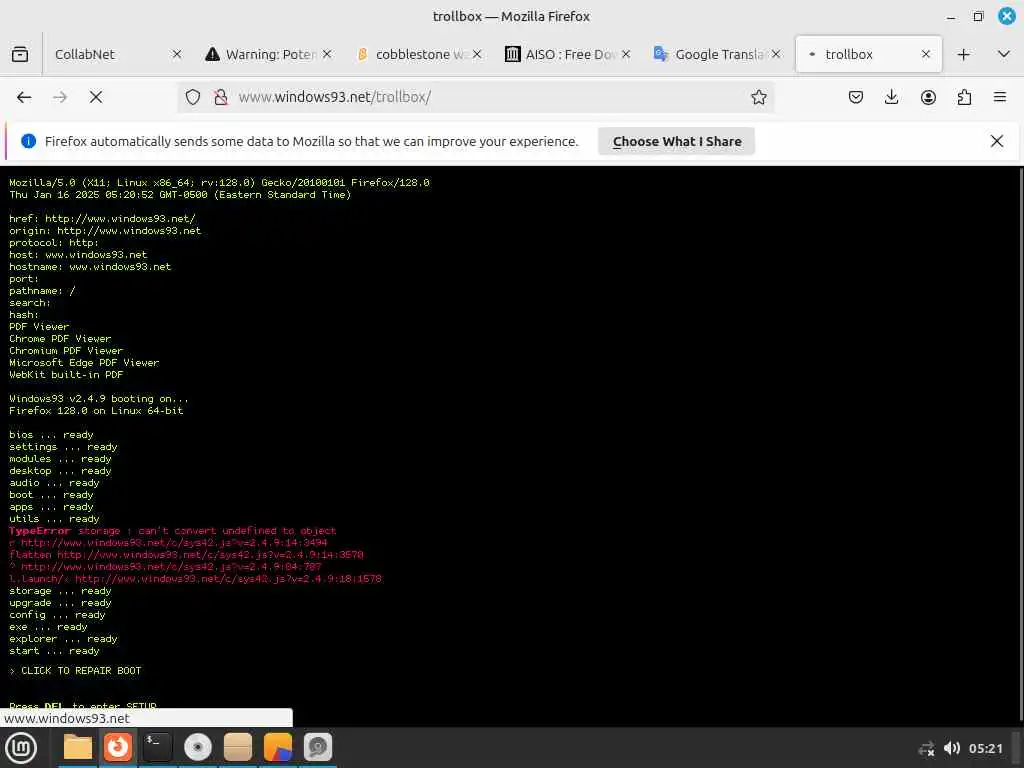Close the Firefox window
The height and width of the screenshot is (768, 1024).
pos(1006,16)
